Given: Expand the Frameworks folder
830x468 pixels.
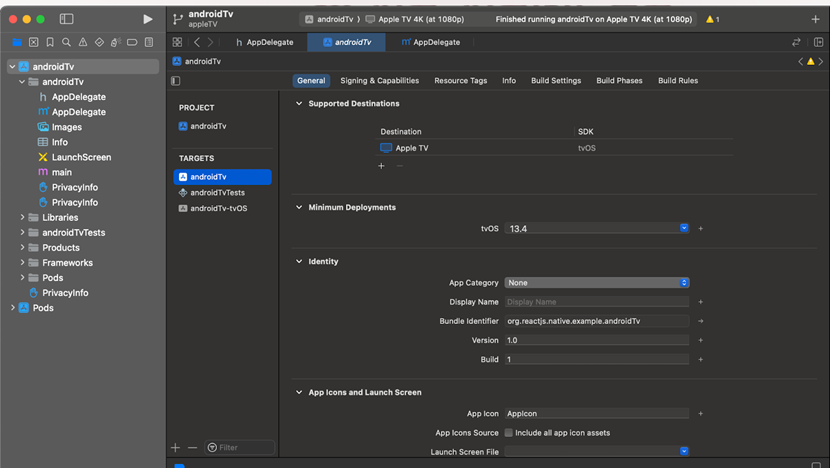Looking at the screenshot, I should pos(22,262).
